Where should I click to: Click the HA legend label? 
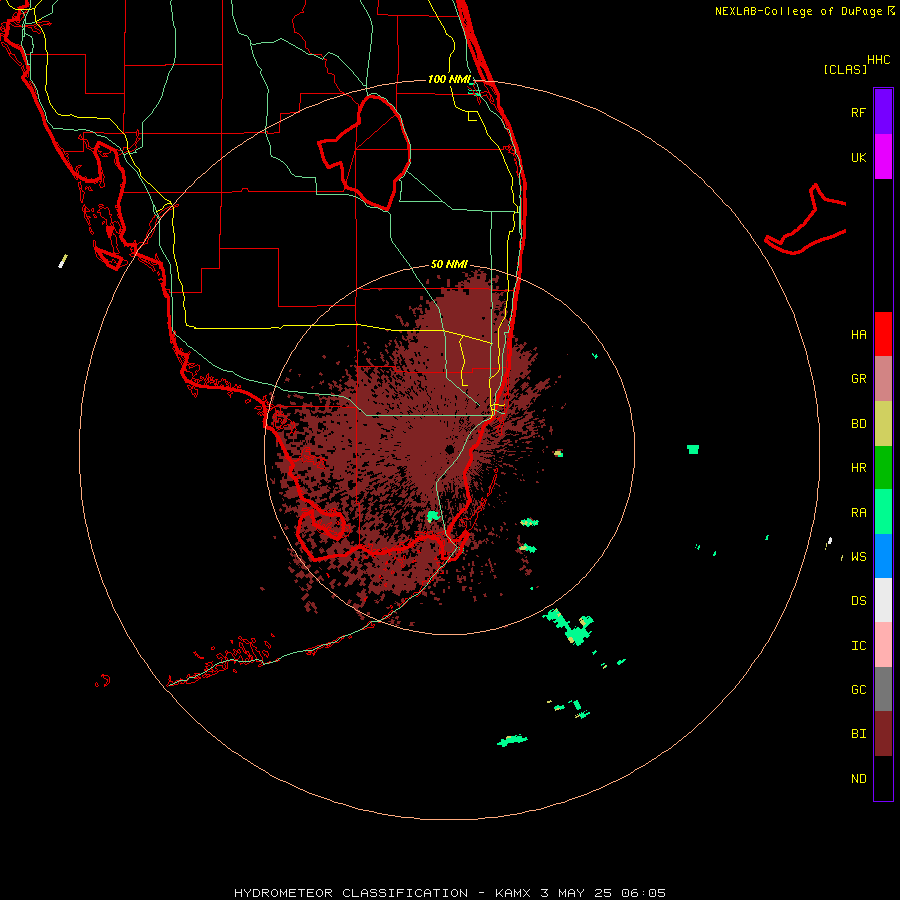(x=858, y=335)
